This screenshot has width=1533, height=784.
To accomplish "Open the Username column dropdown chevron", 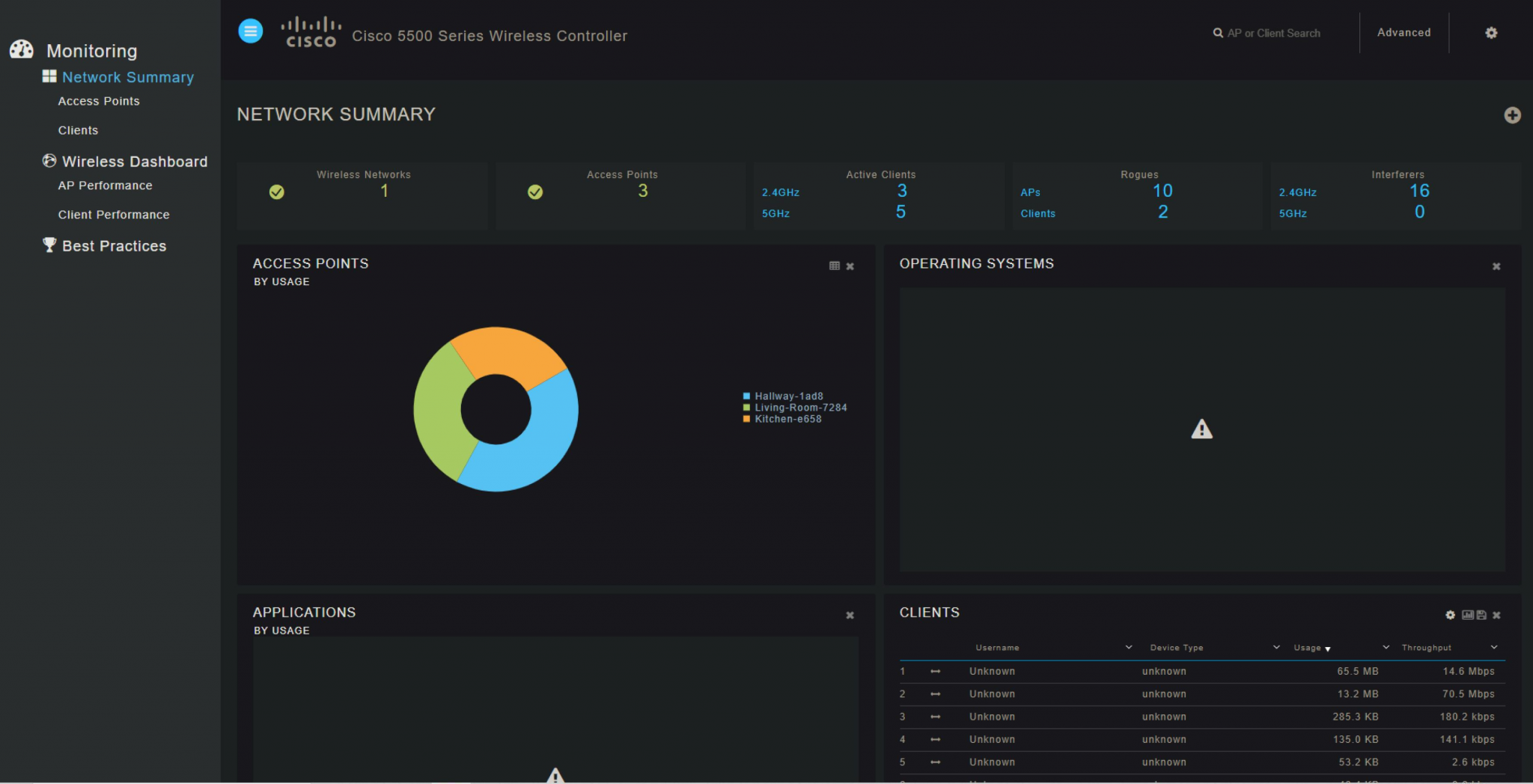I will [x=1128, y=647].
